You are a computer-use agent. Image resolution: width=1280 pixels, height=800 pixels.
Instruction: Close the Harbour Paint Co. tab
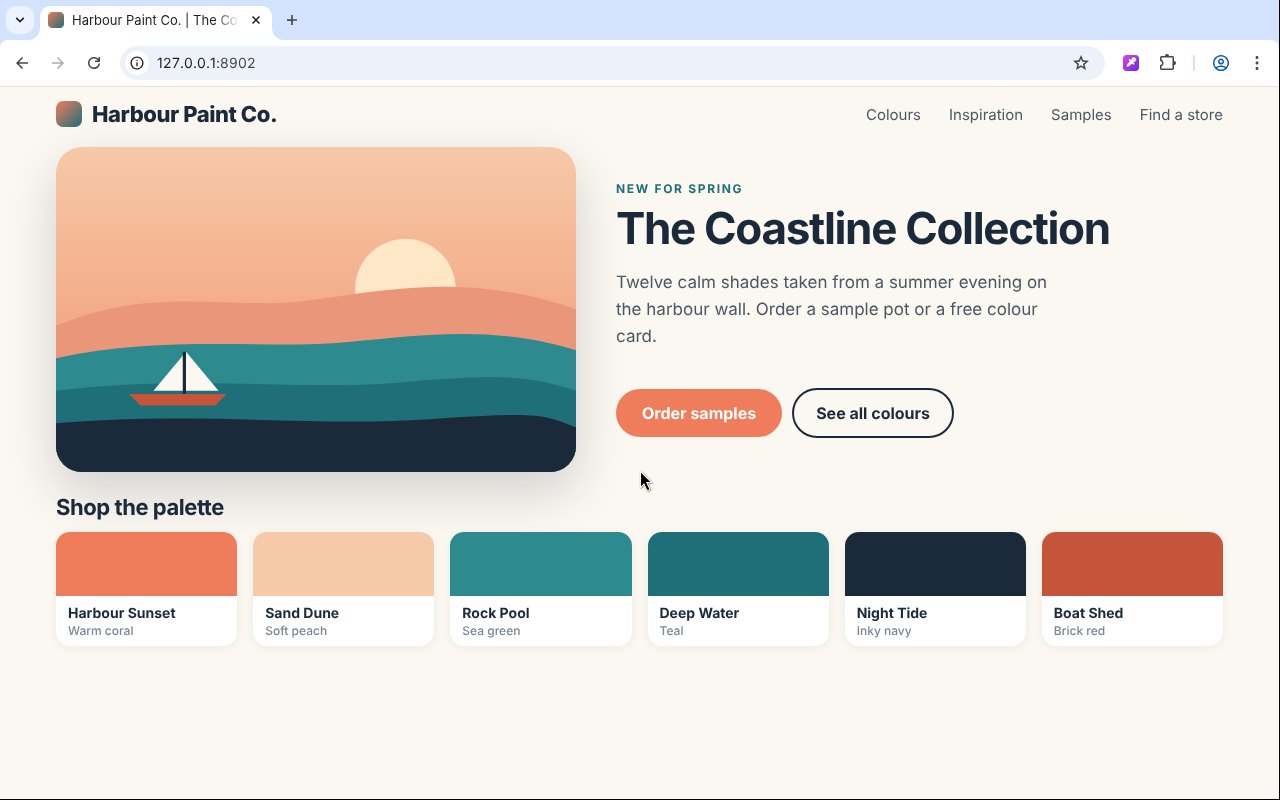256,20
